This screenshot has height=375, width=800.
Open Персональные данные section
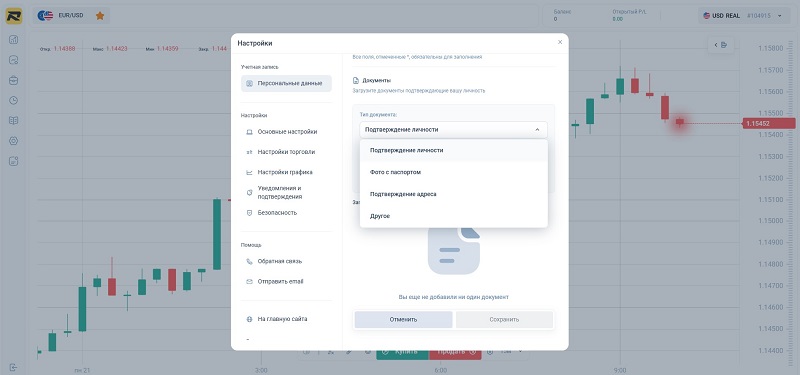pos(286,83)
